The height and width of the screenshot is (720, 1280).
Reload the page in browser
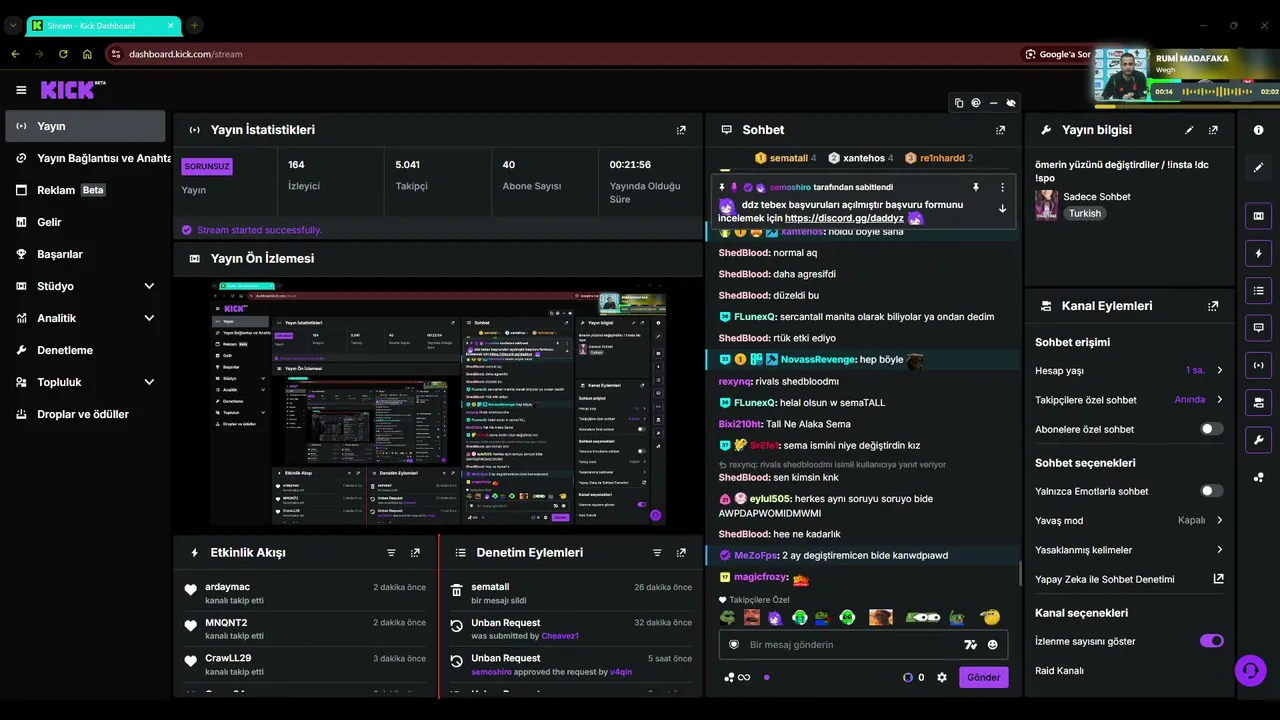click(x=63, y=54)
